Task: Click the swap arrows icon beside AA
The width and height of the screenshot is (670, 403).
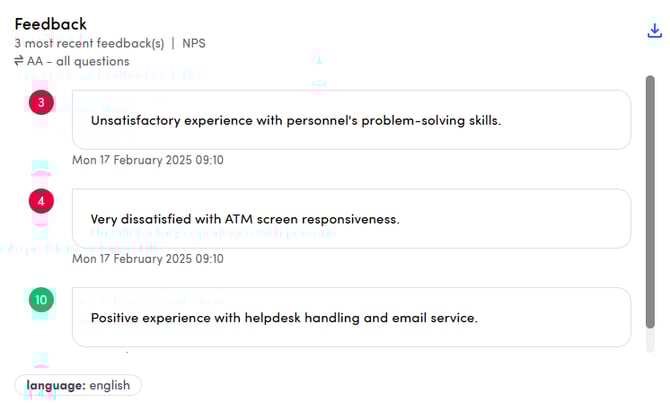Action: coord(19,61)
